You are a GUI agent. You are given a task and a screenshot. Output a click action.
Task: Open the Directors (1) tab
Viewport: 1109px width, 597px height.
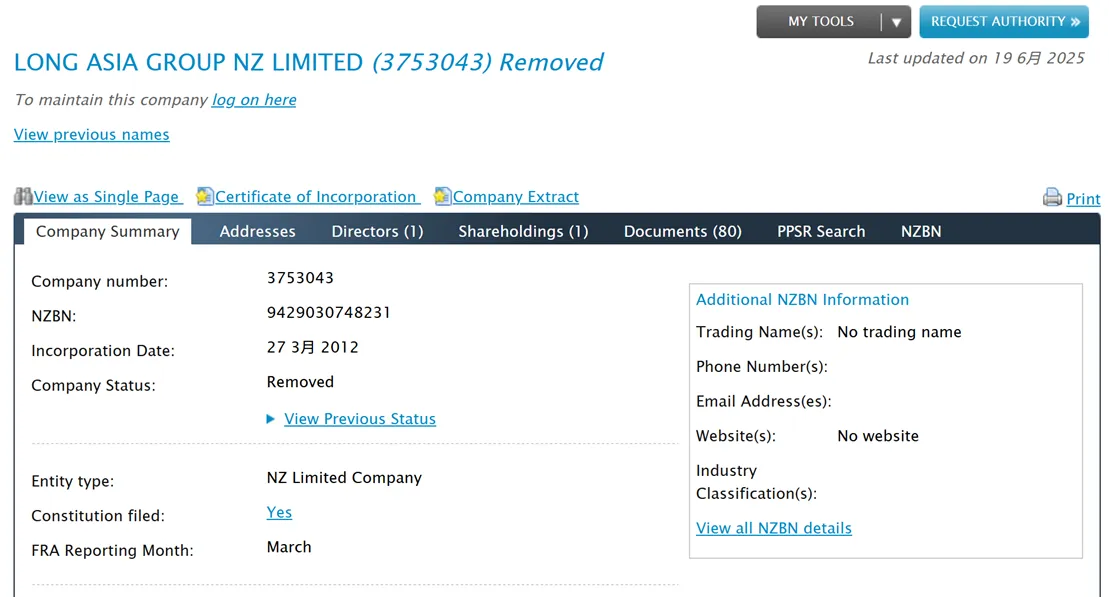378,231
